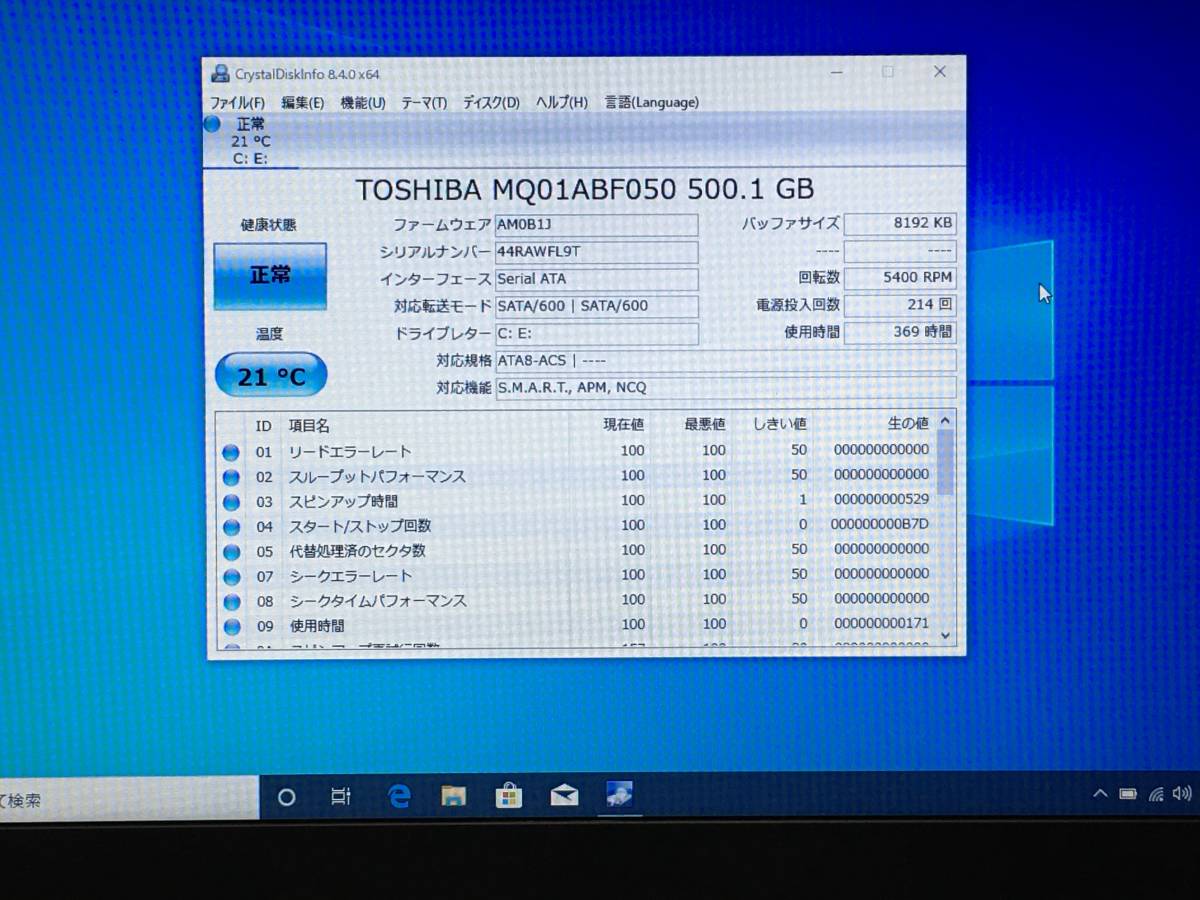Image resolution: width=1200 pixels, height=900 pixels.
Task: Select the drive indicator dot above 21 °C
Action: (211, 123)
